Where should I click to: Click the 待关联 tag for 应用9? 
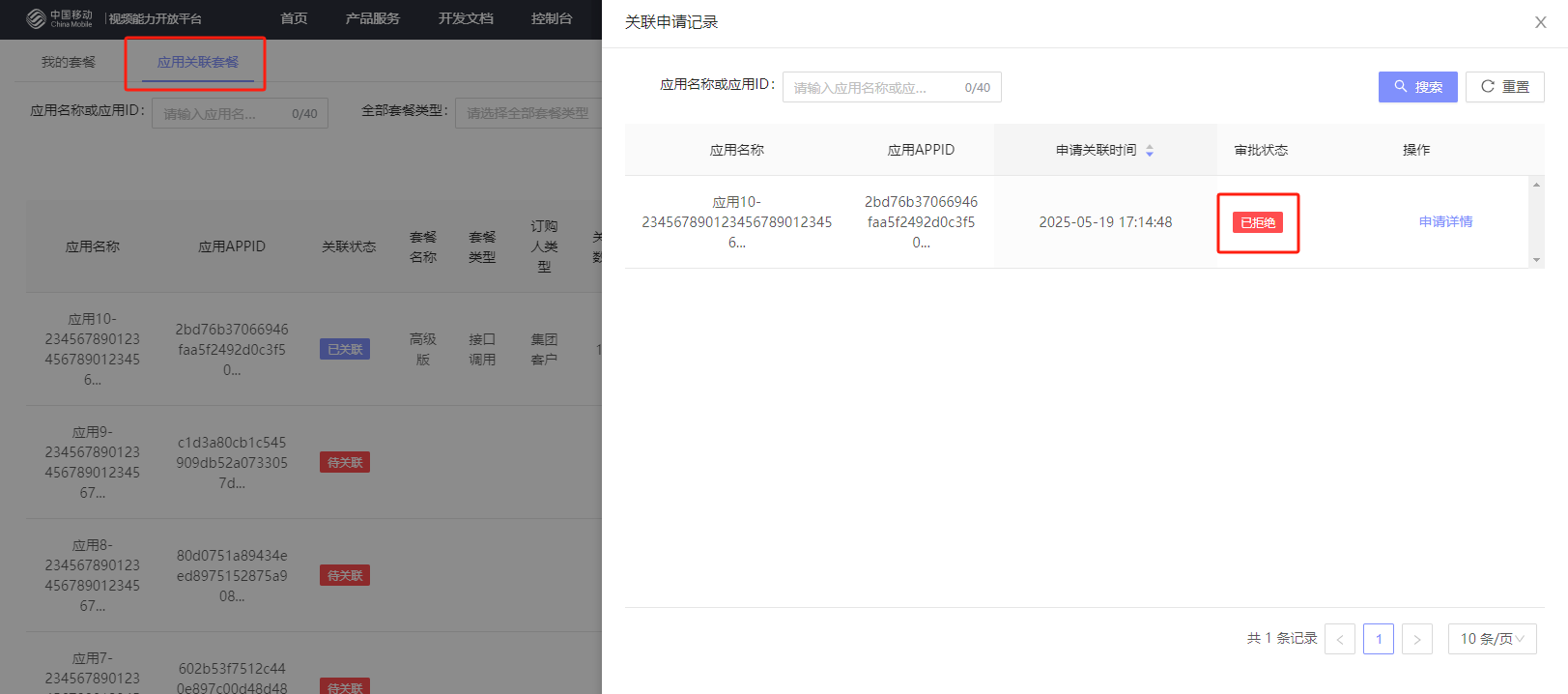345,463
